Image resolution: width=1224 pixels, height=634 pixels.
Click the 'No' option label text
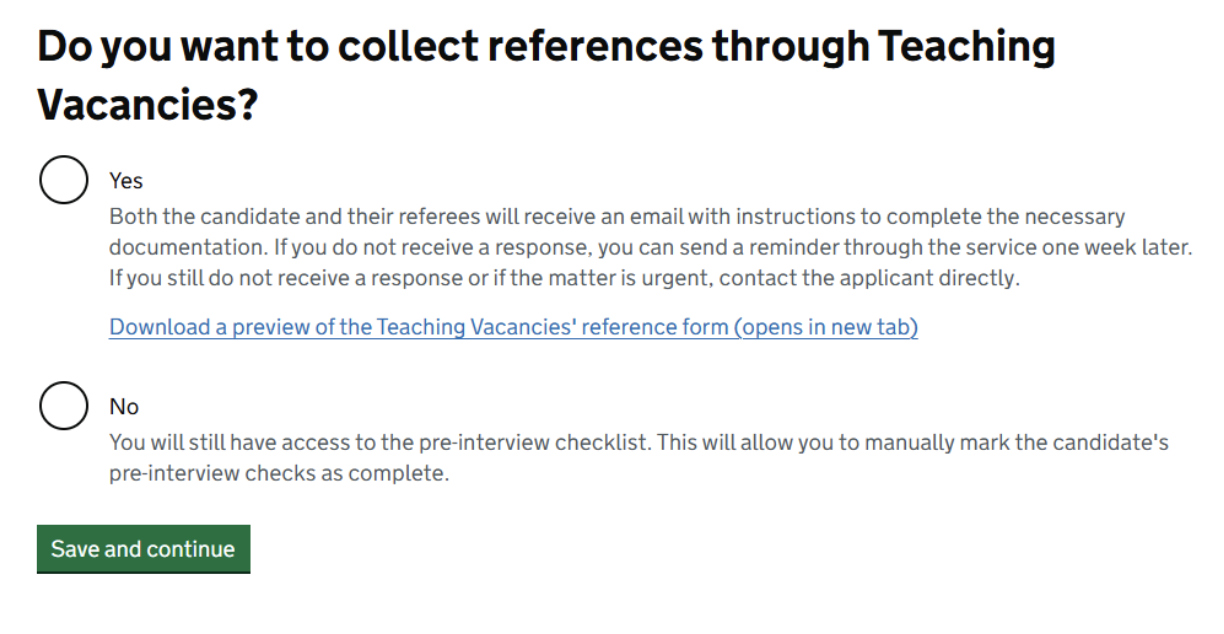tap(124, 407)
